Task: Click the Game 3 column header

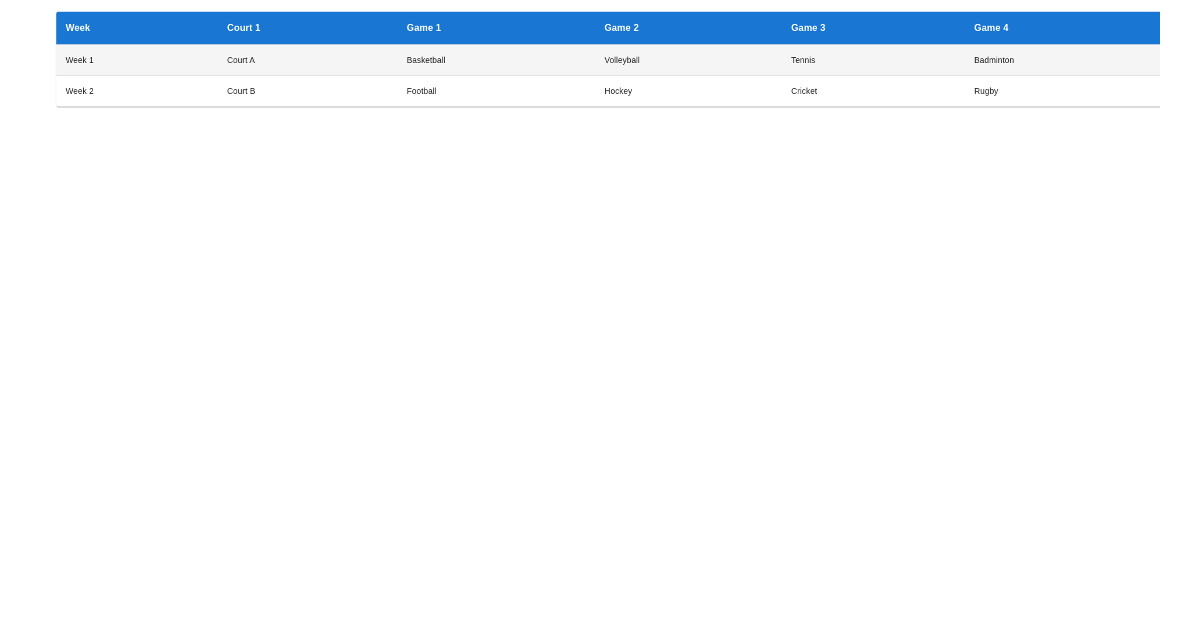Action: pyautogui.click(x=807, y=27)
